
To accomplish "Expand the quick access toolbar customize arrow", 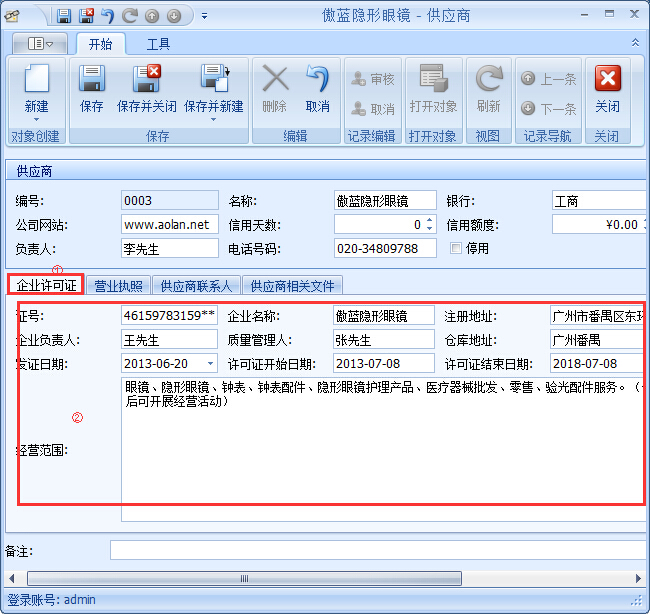I will click(204, 16).
